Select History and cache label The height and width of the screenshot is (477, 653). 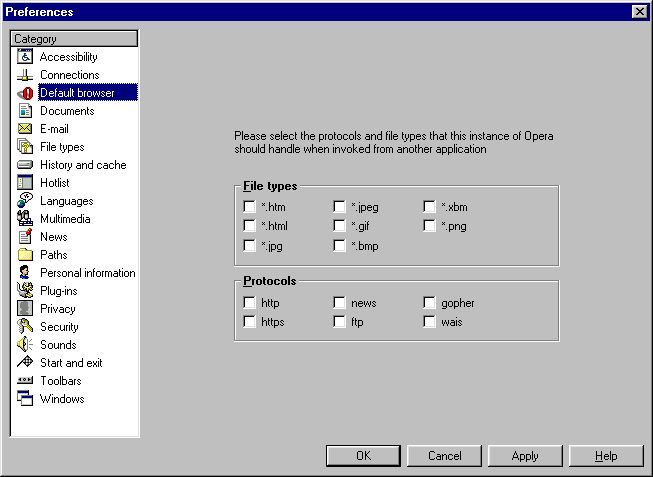[x=83, y=165]
